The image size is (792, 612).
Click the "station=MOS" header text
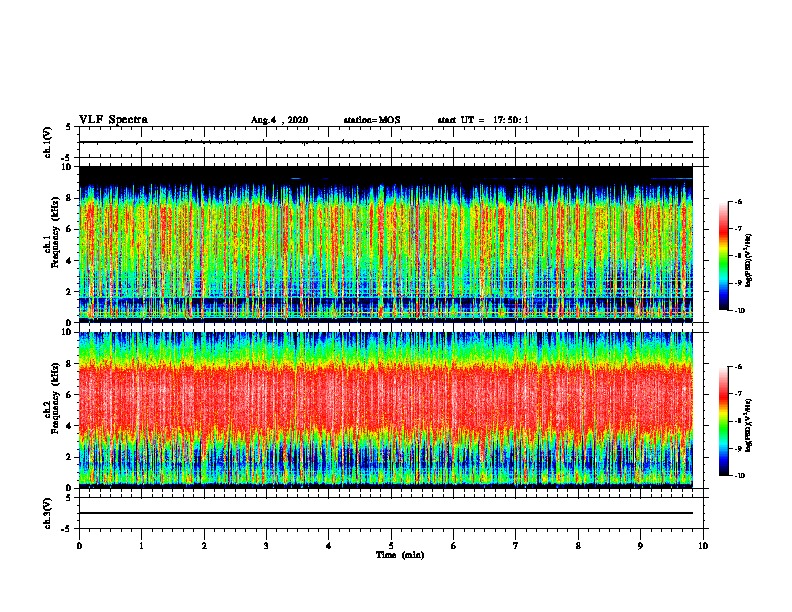pos(372,120)
